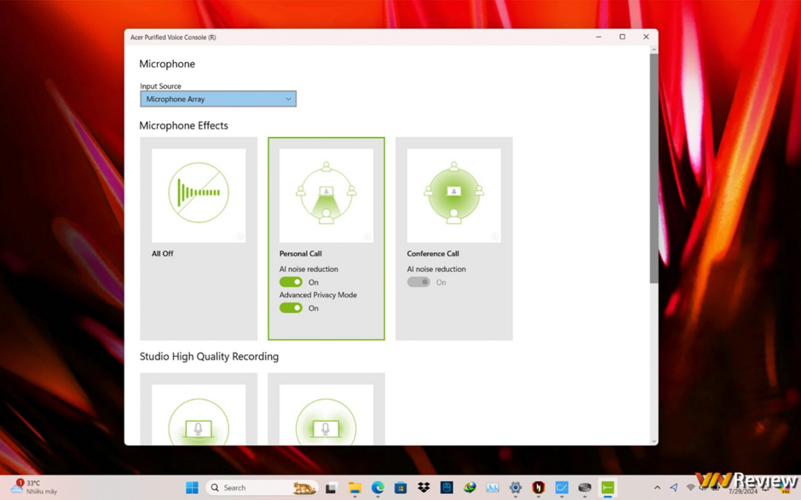Screen dimensions: 801x500
Task: Toggle Conference Call AI noise reduction switch
Action: [418, 282]
